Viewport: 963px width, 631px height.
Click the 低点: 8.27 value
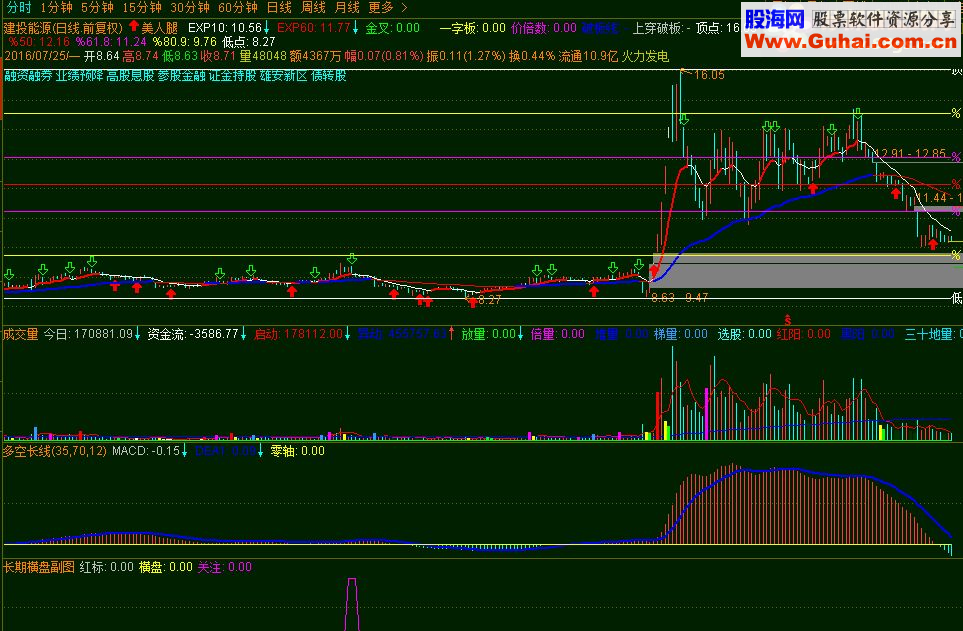[x=249, y=42]
